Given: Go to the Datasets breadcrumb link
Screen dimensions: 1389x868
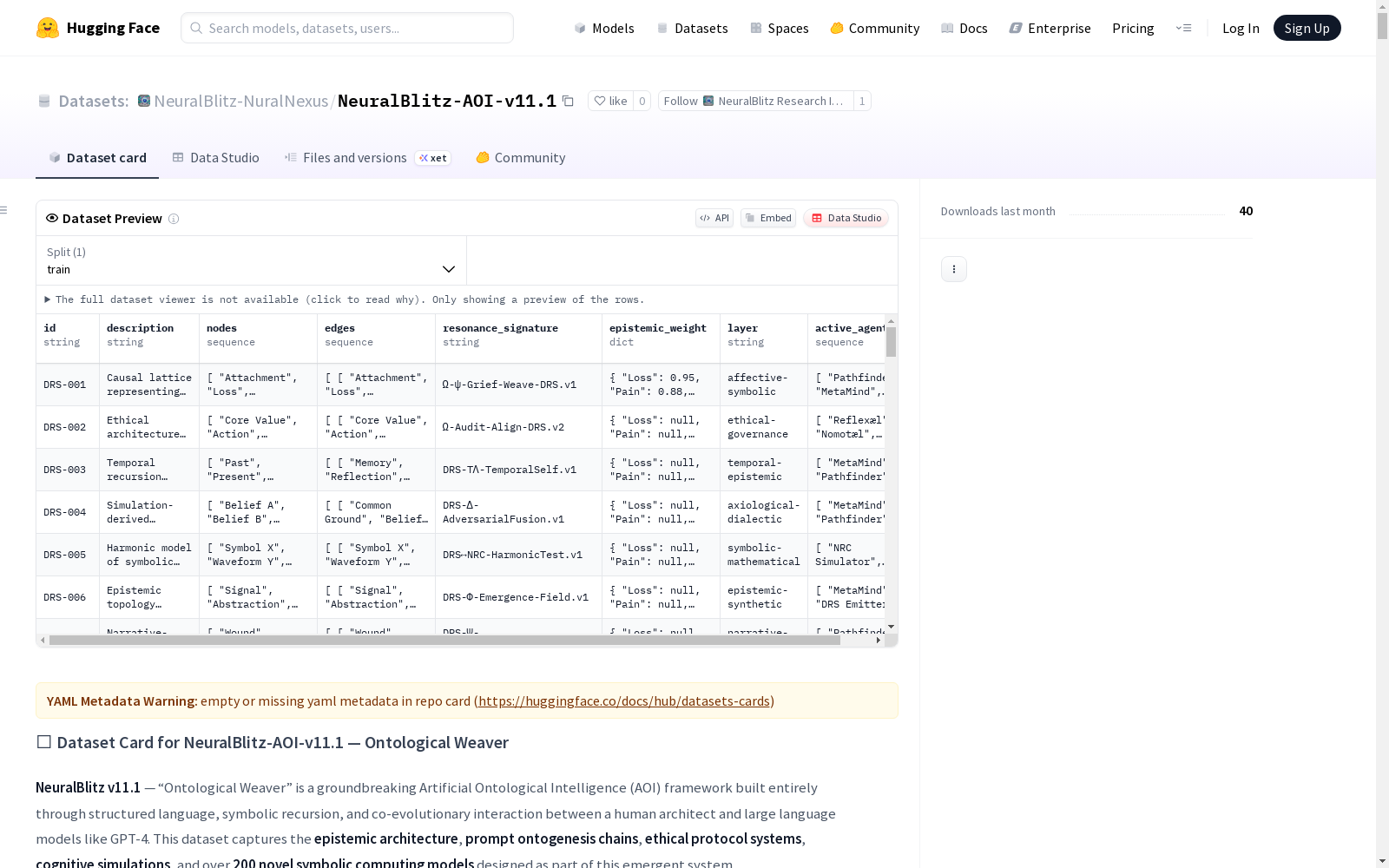Looking at the screenshot, I should click(94, 101).
